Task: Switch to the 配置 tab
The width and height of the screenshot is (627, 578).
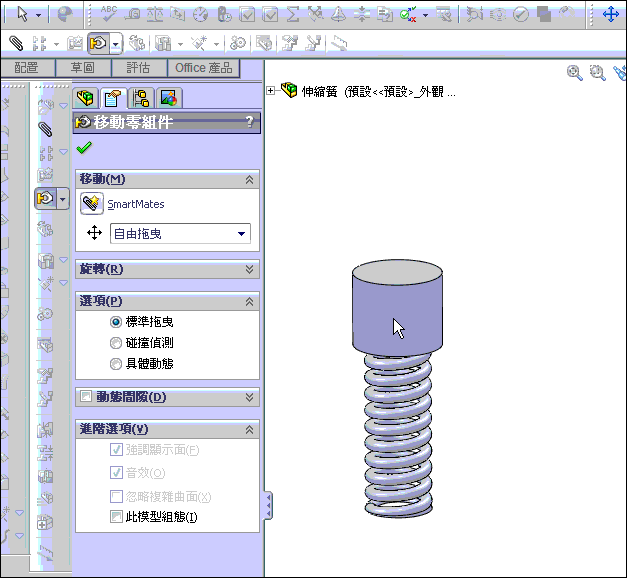Action: tap(26, 68)
